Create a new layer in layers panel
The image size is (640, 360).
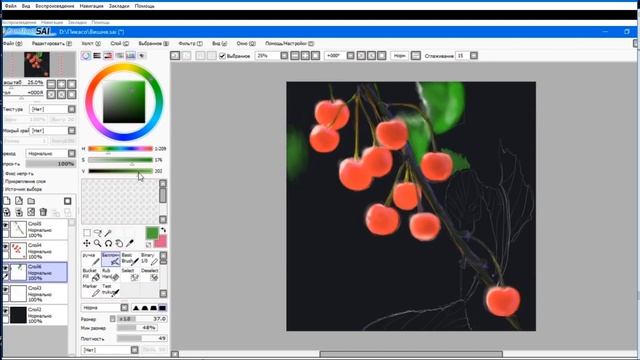click(x=7, y=201)
